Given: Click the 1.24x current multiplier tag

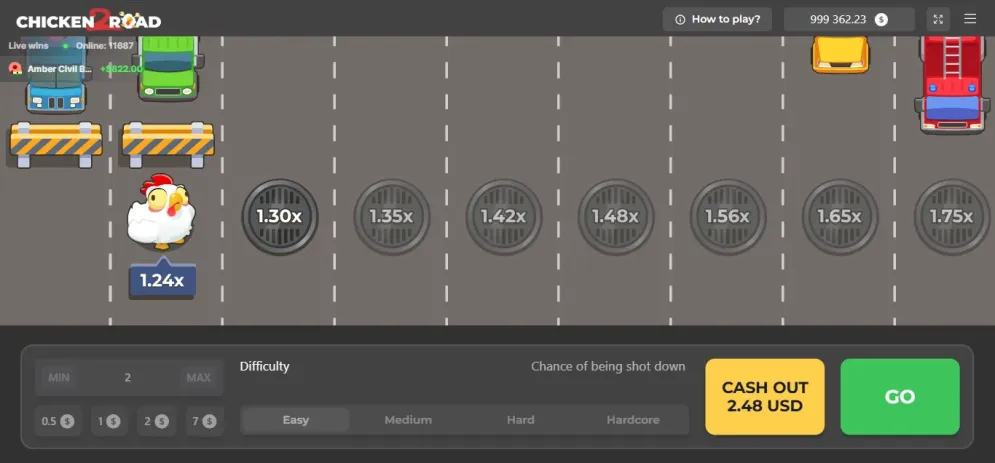Looking at the screenshot, I should click(x=162, y=278).
